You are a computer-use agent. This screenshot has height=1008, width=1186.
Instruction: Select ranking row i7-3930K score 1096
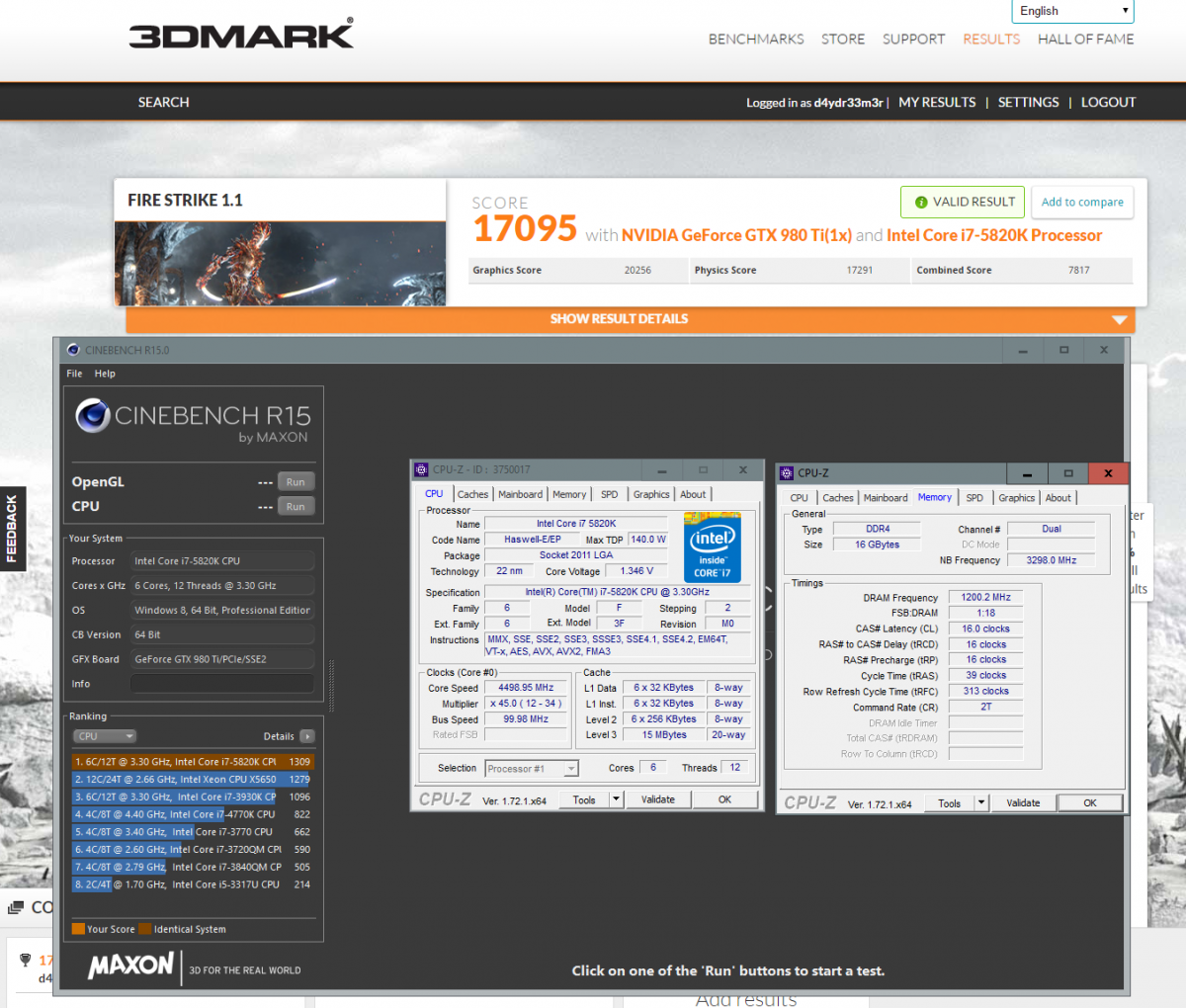click(x=192, y=797)
